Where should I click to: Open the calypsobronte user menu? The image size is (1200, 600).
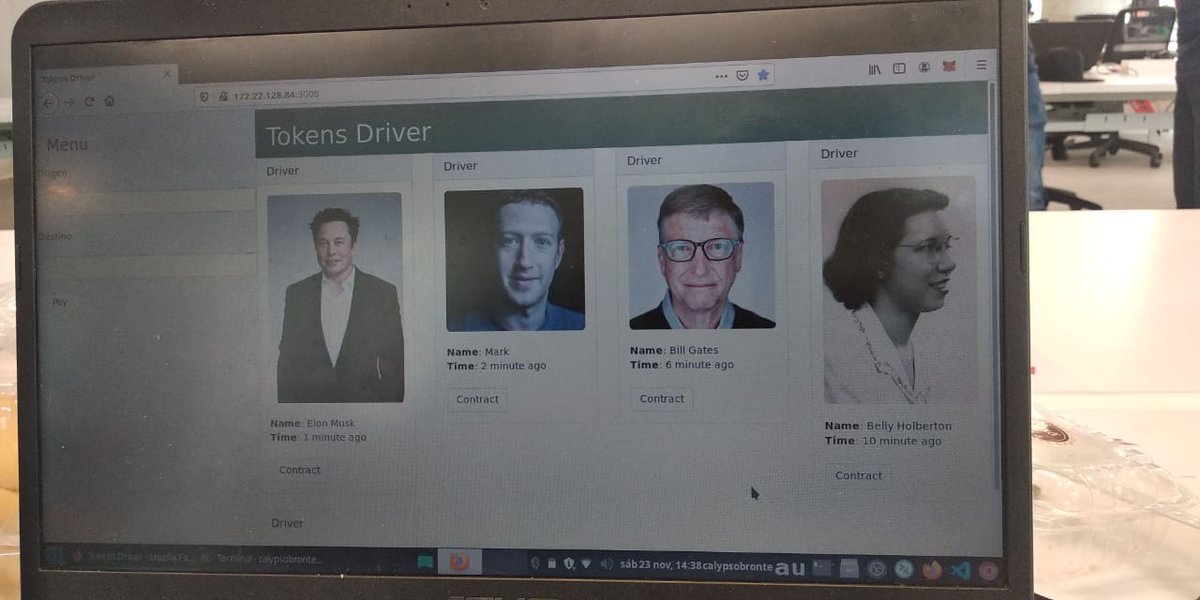coord(738,567)
